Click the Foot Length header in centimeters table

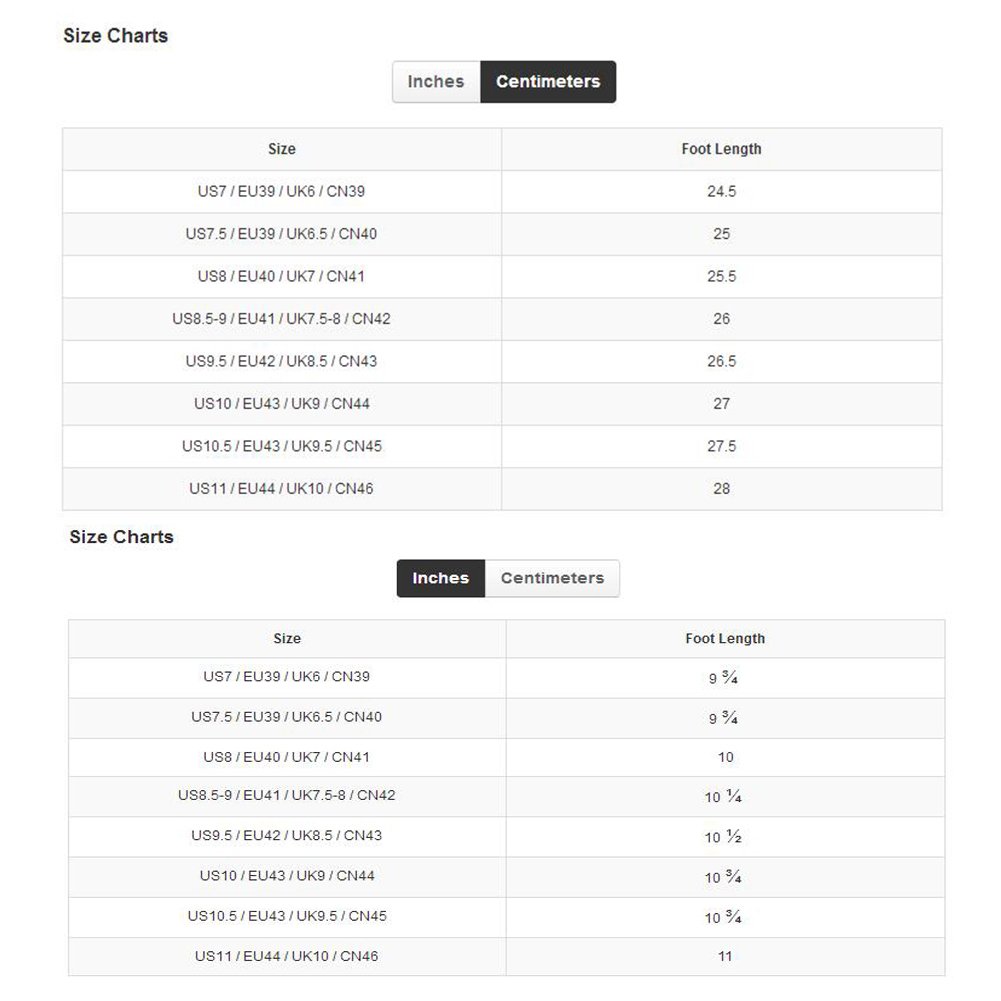(721, 149)
